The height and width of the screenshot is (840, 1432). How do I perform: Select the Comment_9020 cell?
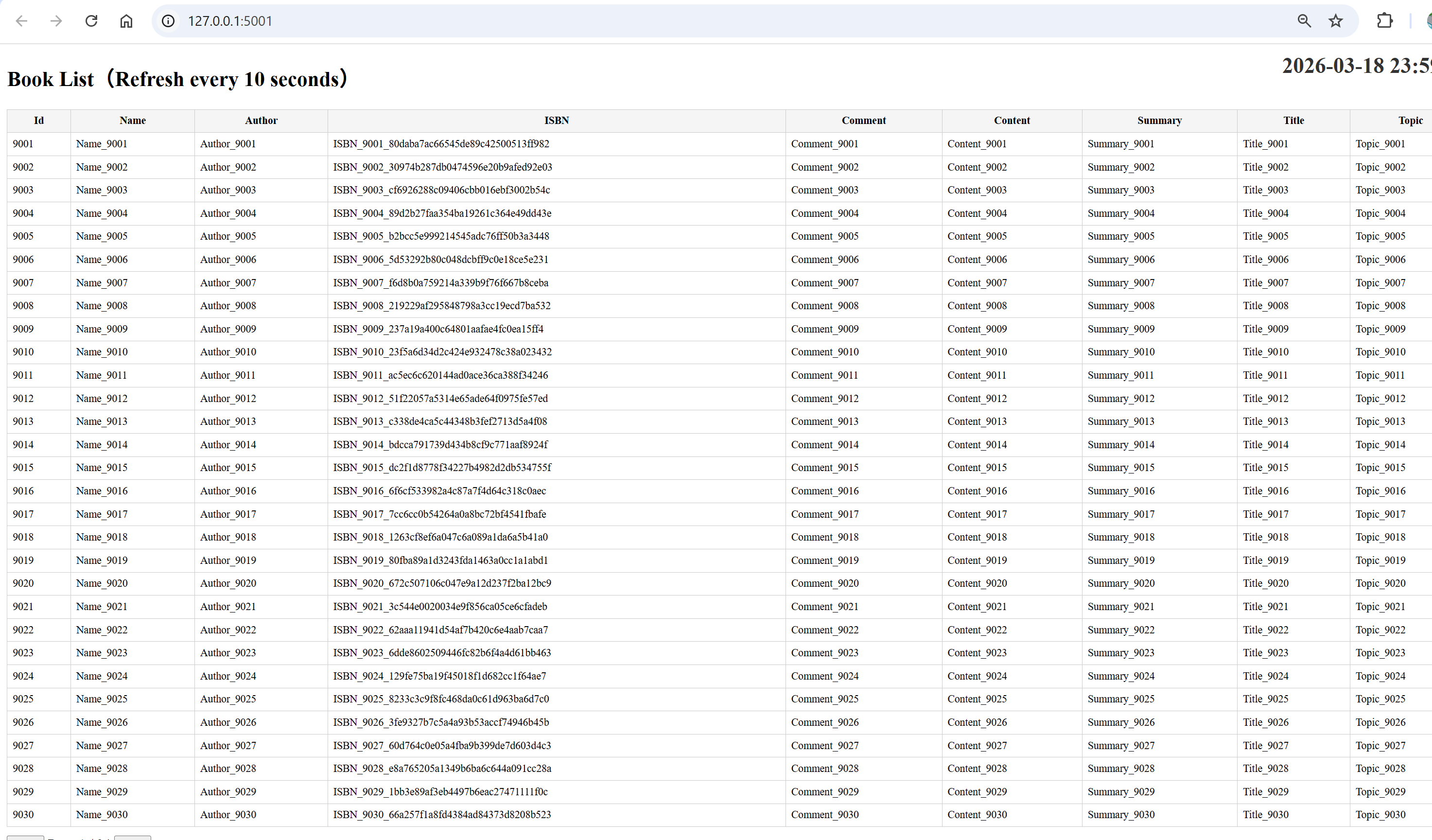tap(824, 583)
